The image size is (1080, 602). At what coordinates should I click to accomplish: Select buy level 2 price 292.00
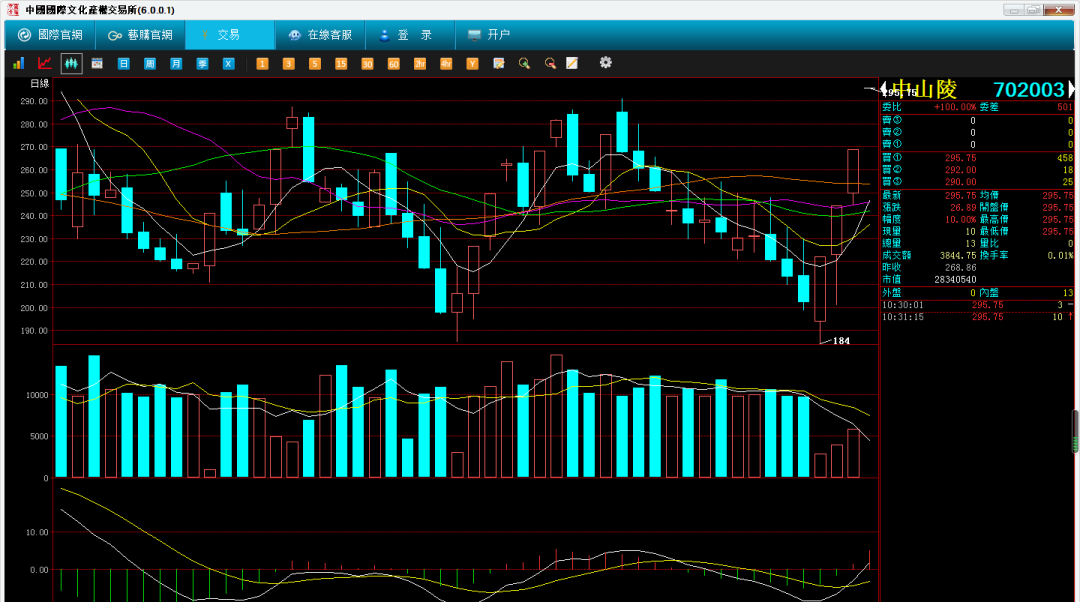(x=960, y=169)
